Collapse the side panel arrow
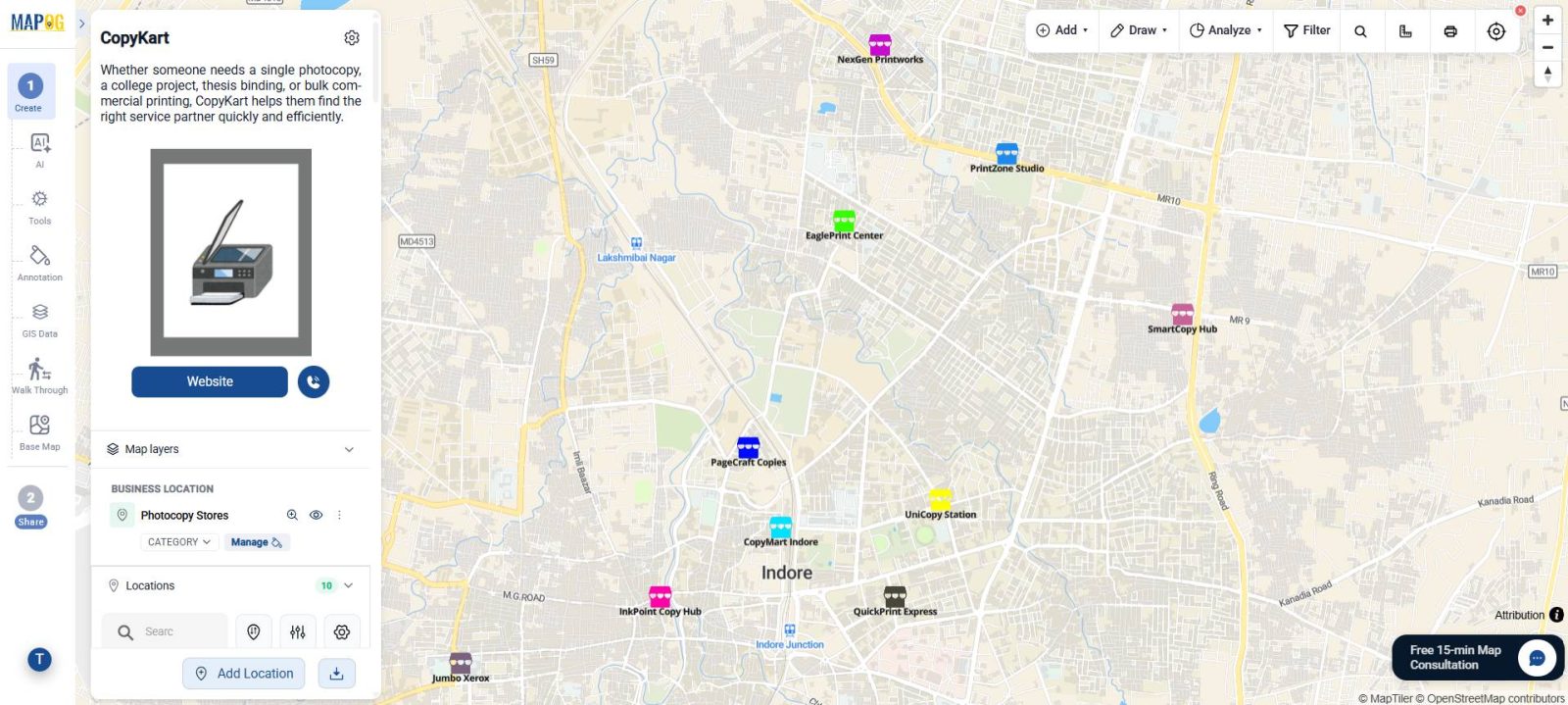 [81, 24]
